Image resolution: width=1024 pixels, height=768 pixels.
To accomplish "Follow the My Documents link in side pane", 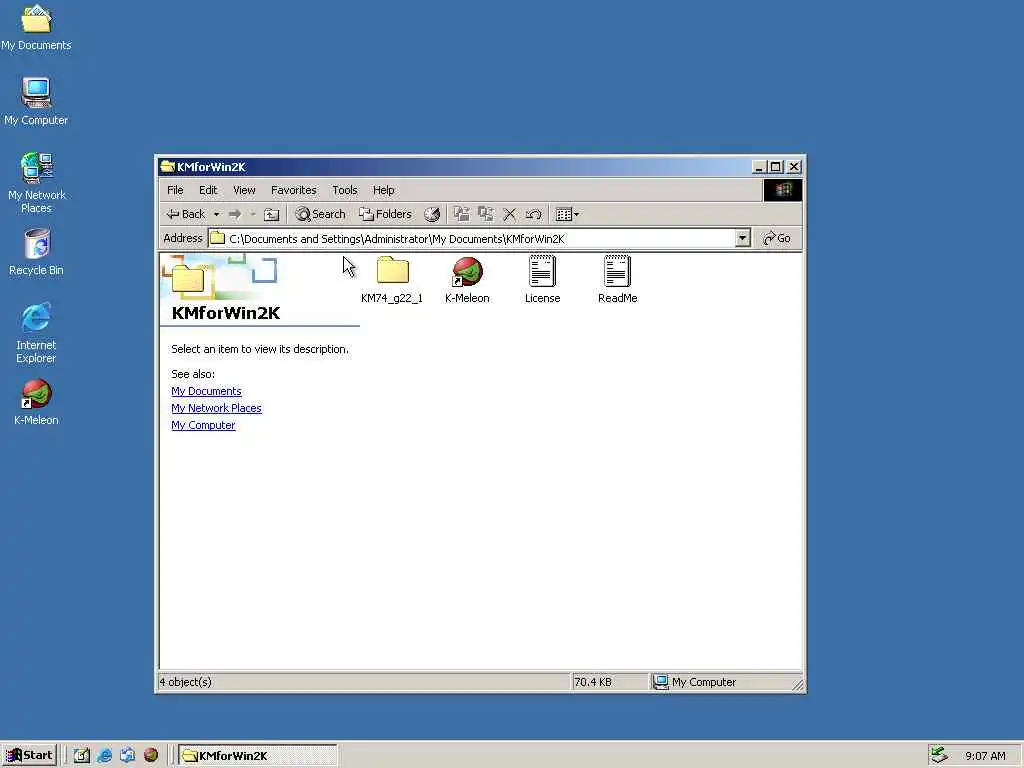I will pos(206,391).
